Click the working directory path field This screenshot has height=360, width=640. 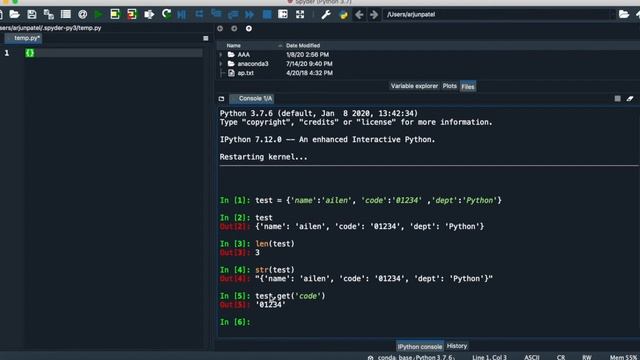click(x=499, y=15)
